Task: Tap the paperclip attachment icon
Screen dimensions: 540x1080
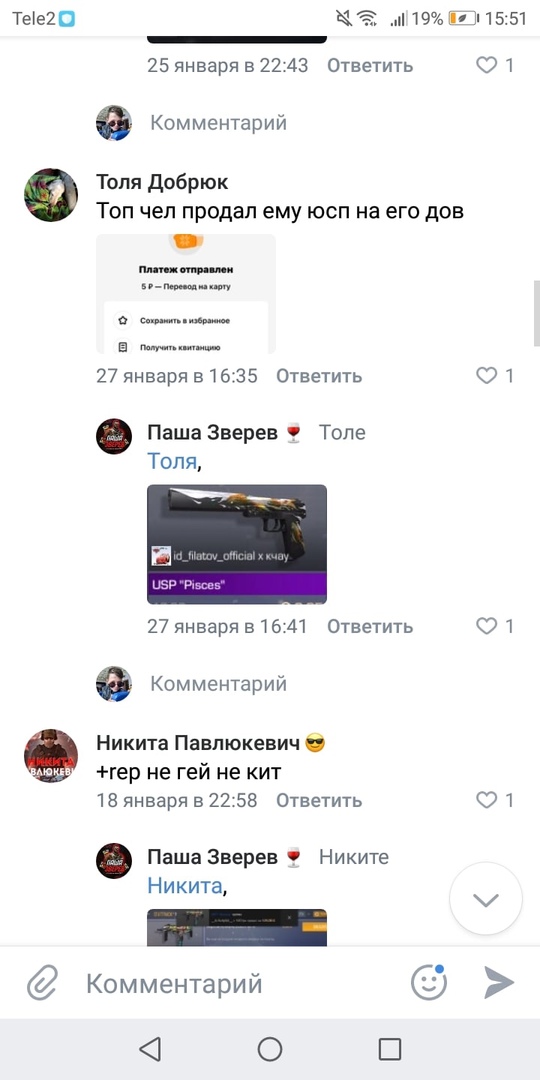Action: click(43, 983)
